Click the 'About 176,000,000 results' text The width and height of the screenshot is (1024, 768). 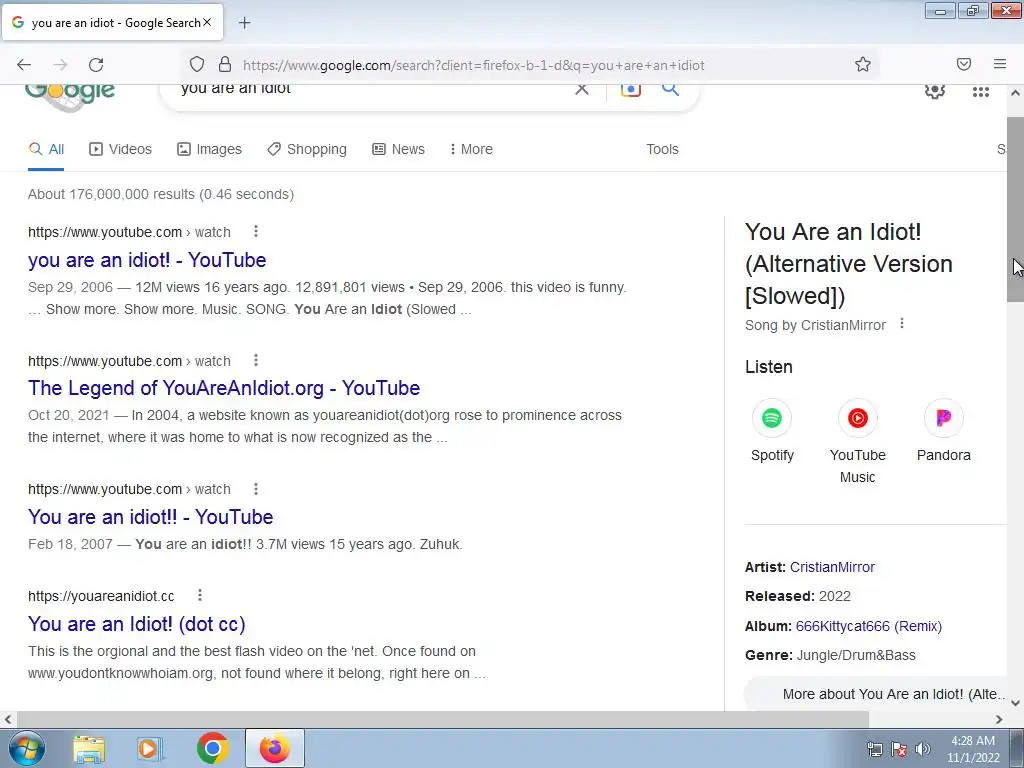coord(161,194)
